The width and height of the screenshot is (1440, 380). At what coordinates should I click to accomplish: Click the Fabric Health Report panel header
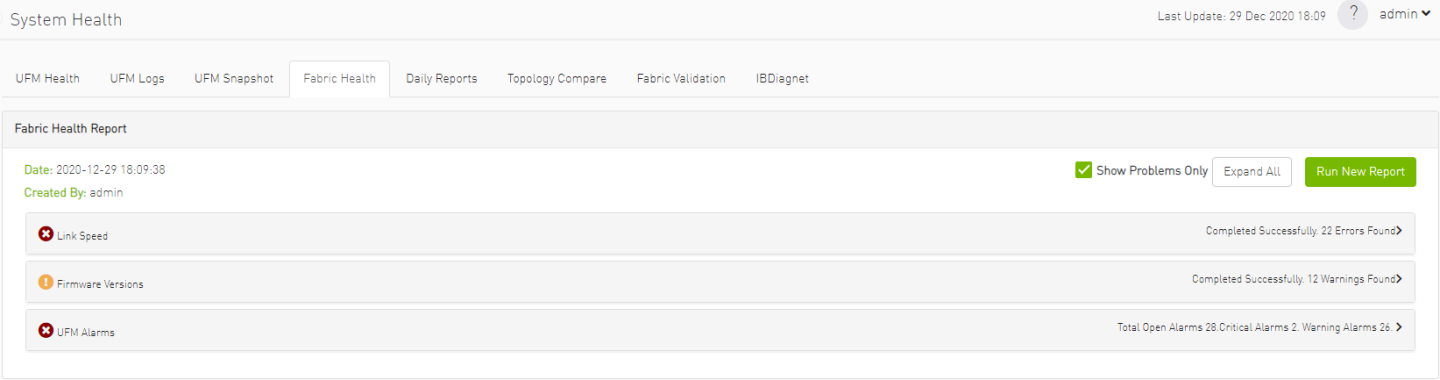720,129
